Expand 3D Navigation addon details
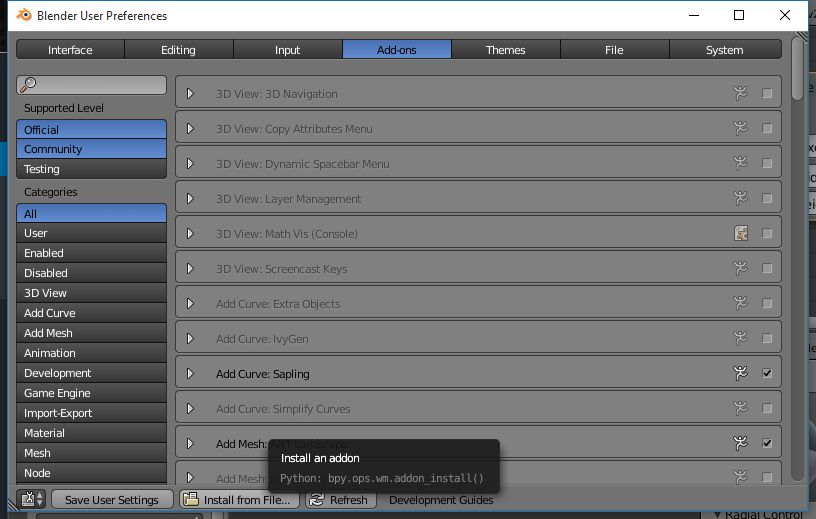Viewport: 816px width, 519px height. click(x=190, y=93)
